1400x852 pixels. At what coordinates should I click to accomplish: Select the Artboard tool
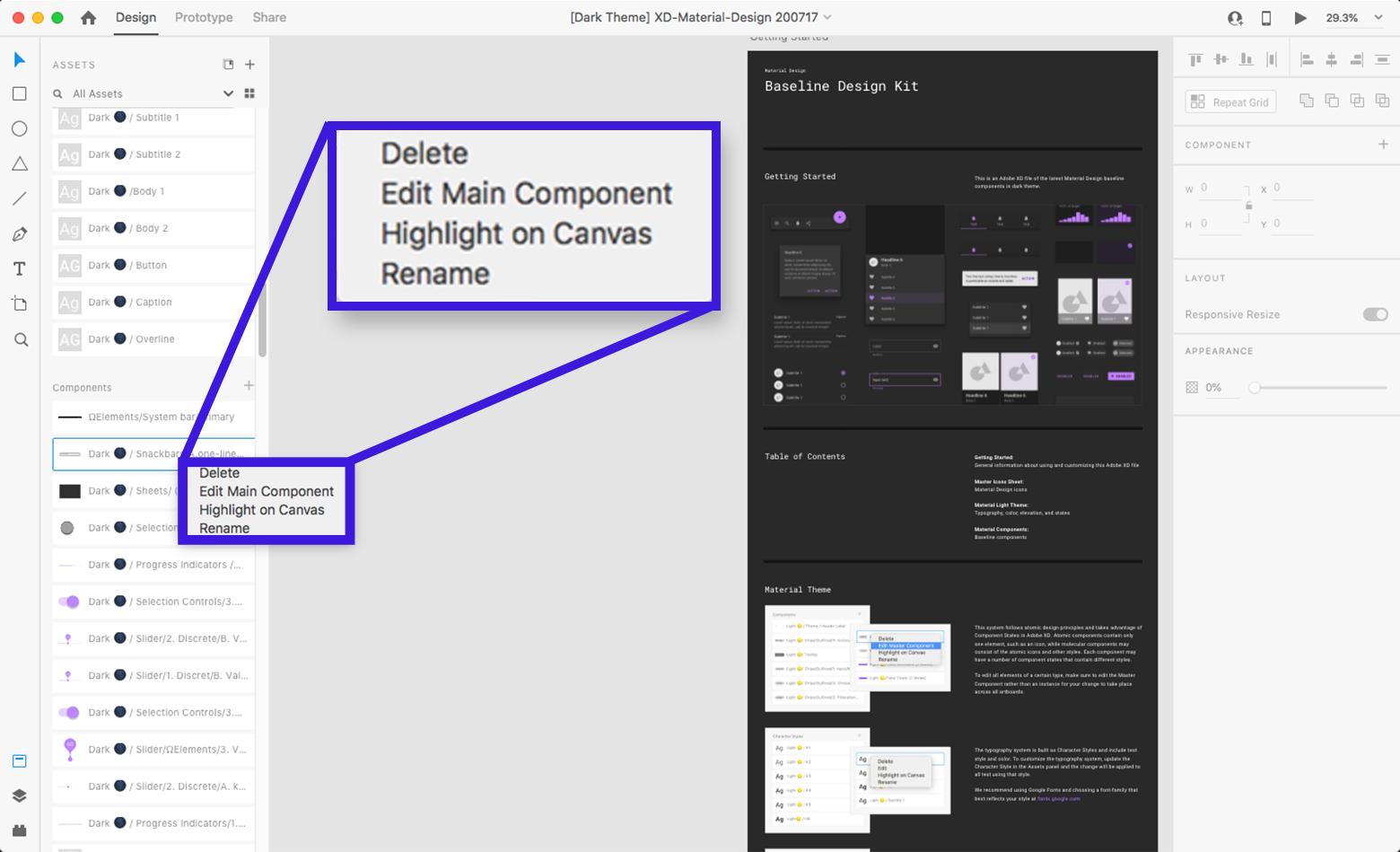point(20,303)
